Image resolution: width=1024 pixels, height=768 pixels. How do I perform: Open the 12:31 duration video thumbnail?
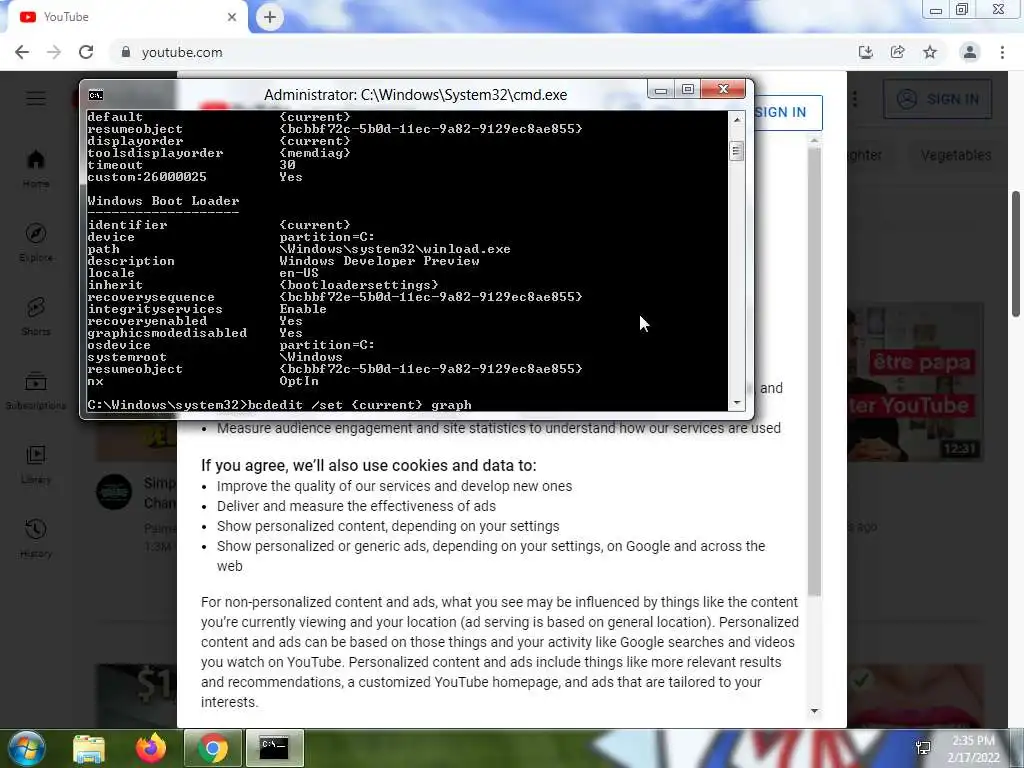[x=916, y=383]
